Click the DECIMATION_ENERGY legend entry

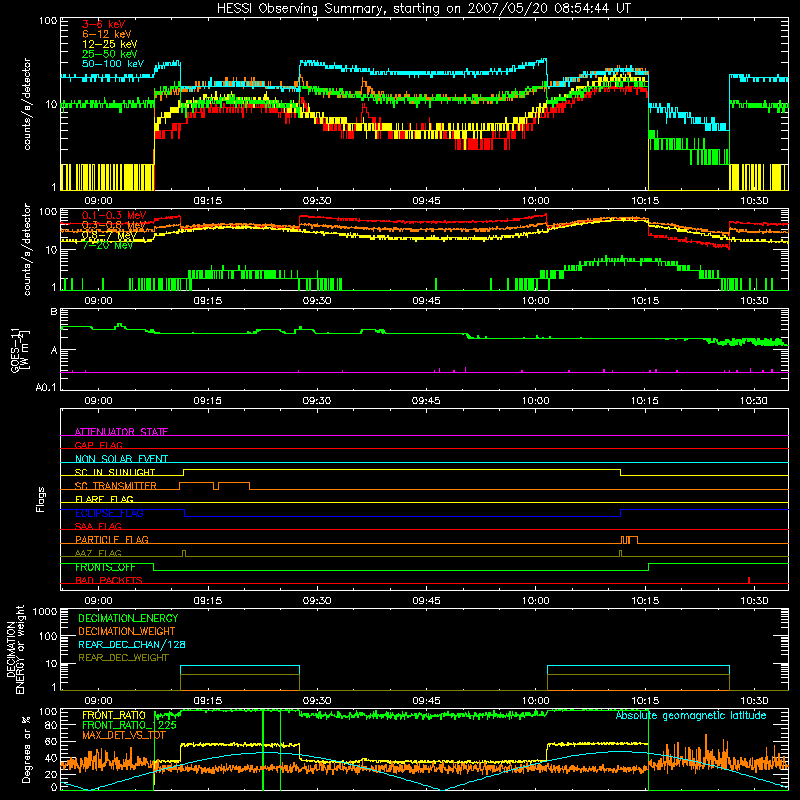[x=128, y=618]
